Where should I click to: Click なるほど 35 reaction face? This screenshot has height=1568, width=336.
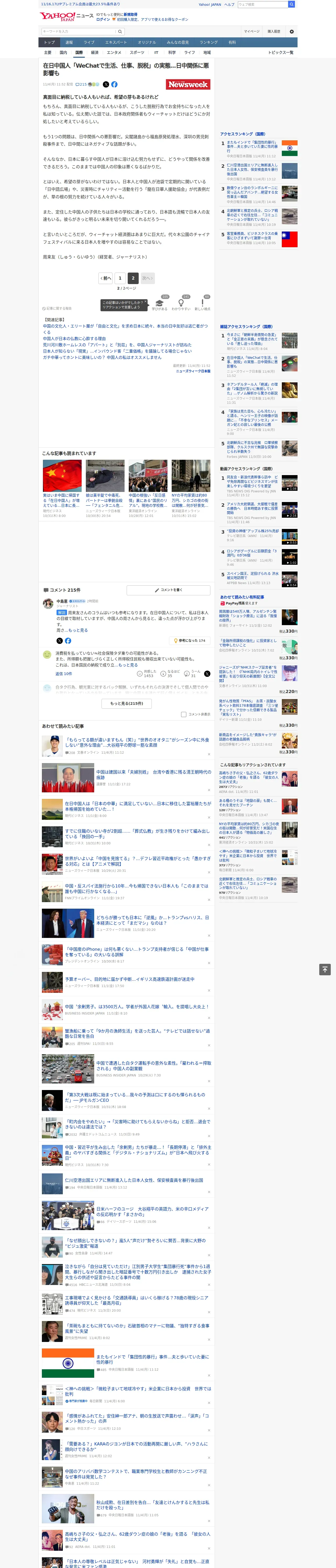pos(170,674)
